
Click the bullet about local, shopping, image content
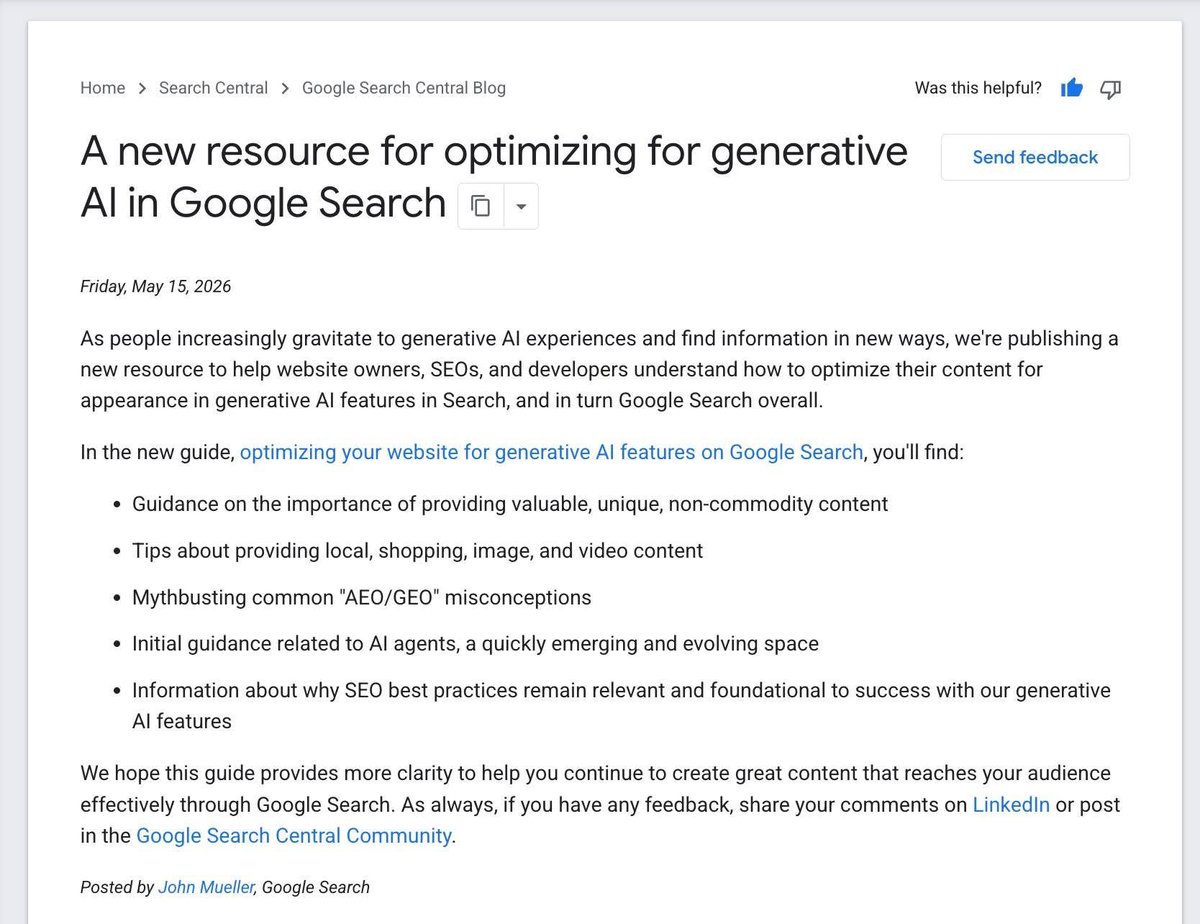(x=418, y=551)
